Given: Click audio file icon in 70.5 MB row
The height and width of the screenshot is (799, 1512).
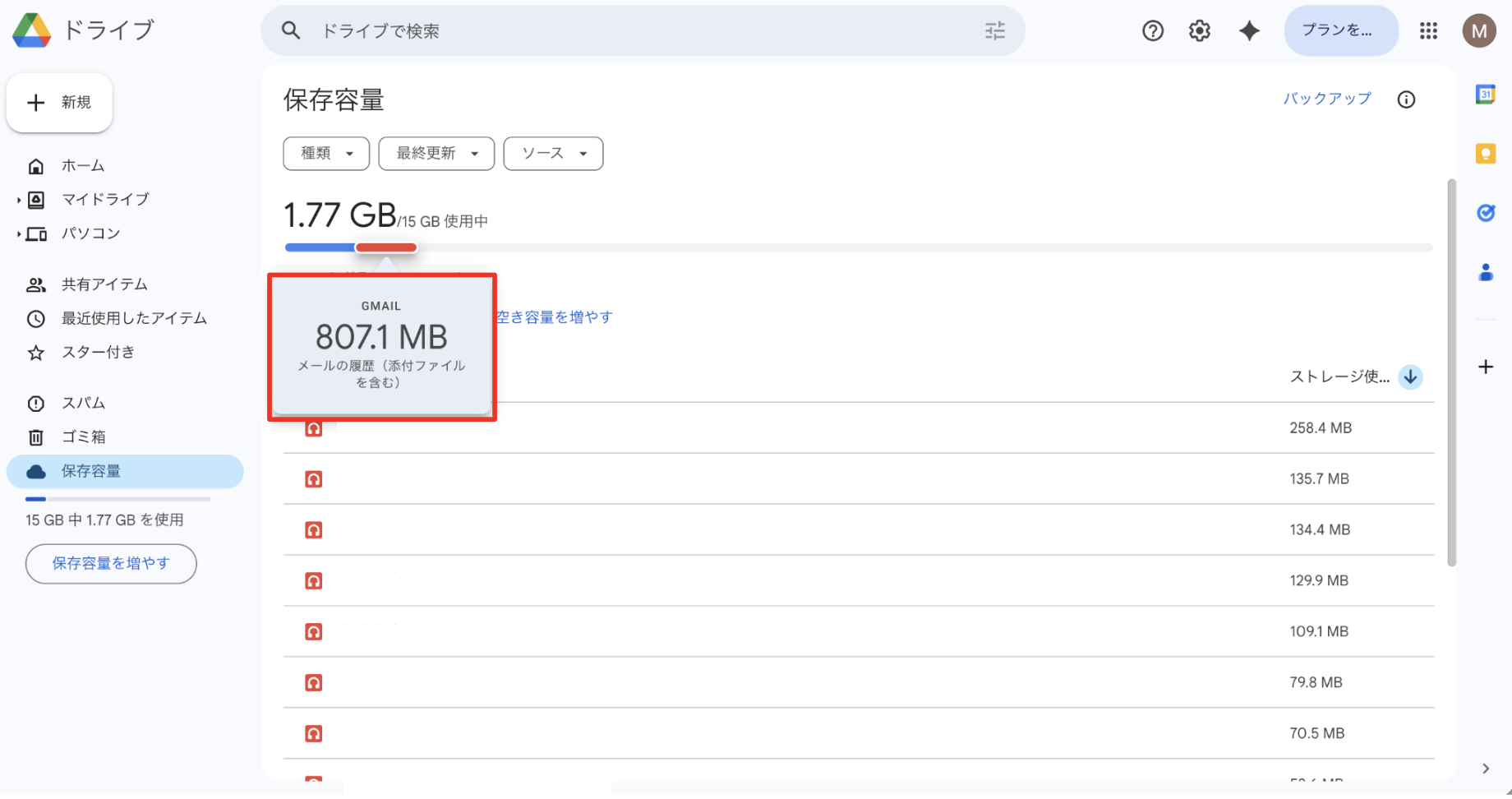Looking at the screenshot, I should (x=313, y=734).
